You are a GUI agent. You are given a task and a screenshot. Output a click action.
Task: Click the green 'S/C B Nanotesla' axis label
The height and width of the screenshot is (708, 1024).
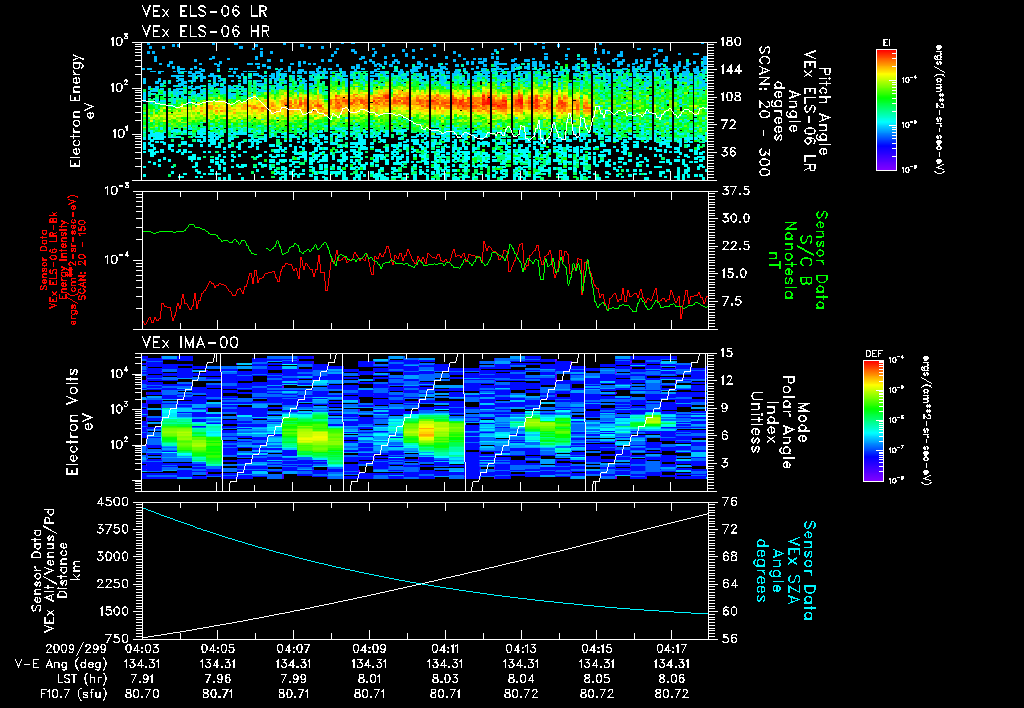[x=795, y=260]
